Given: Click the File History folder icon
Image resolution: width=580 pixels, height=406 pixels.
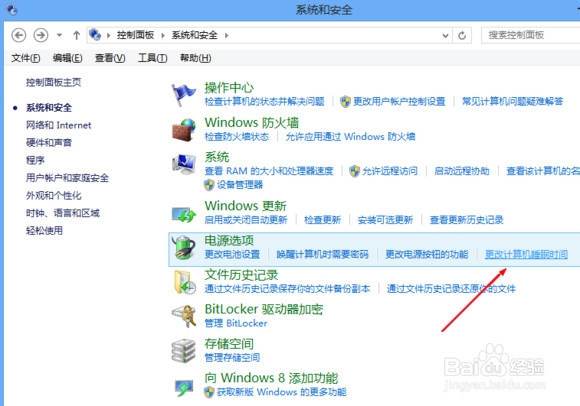Looking at the screenshot, I should [x=185, y=282].
